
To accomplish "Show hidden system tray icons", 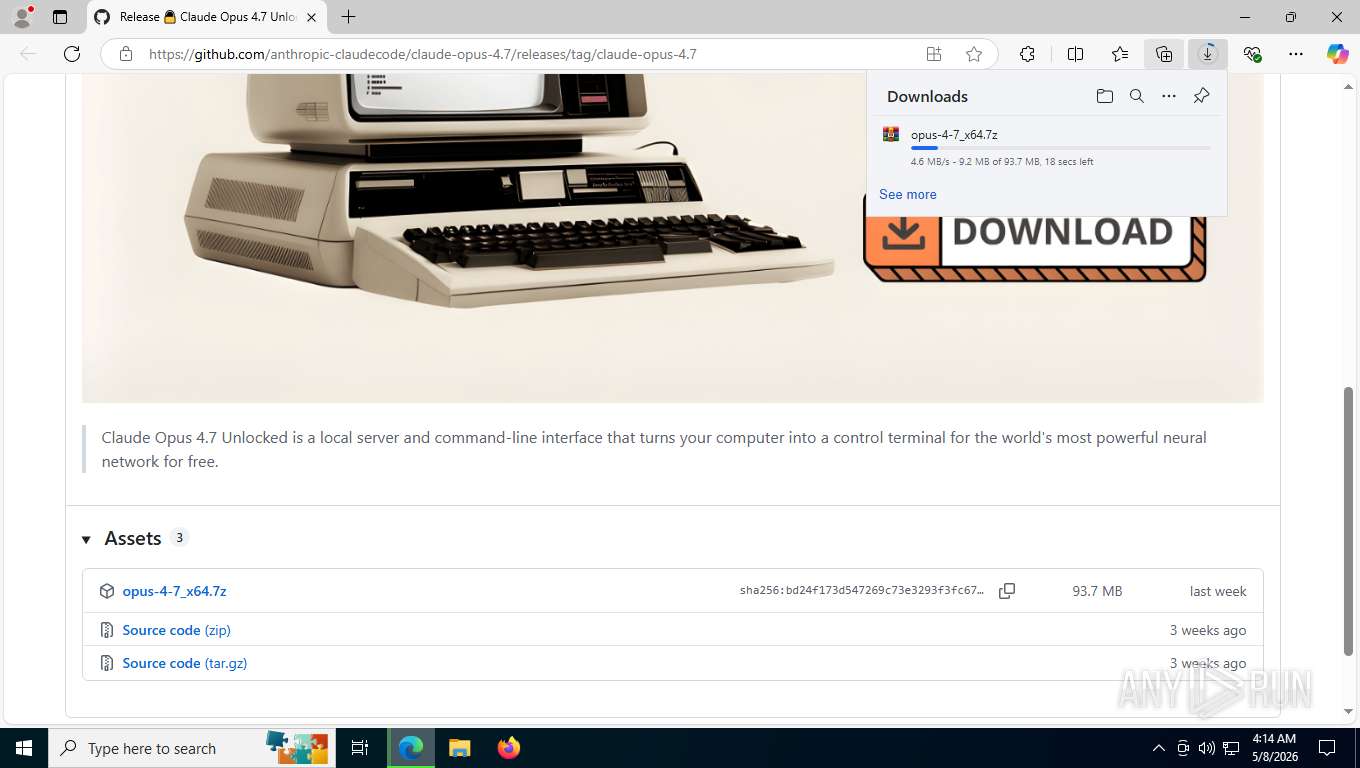I will click(1159, 748).
